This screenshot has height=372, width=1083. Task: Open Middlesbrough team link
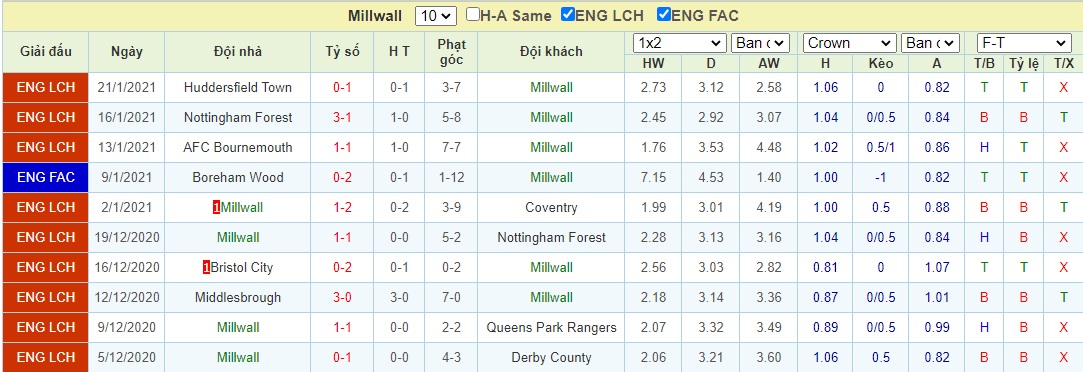pos(238,297)
